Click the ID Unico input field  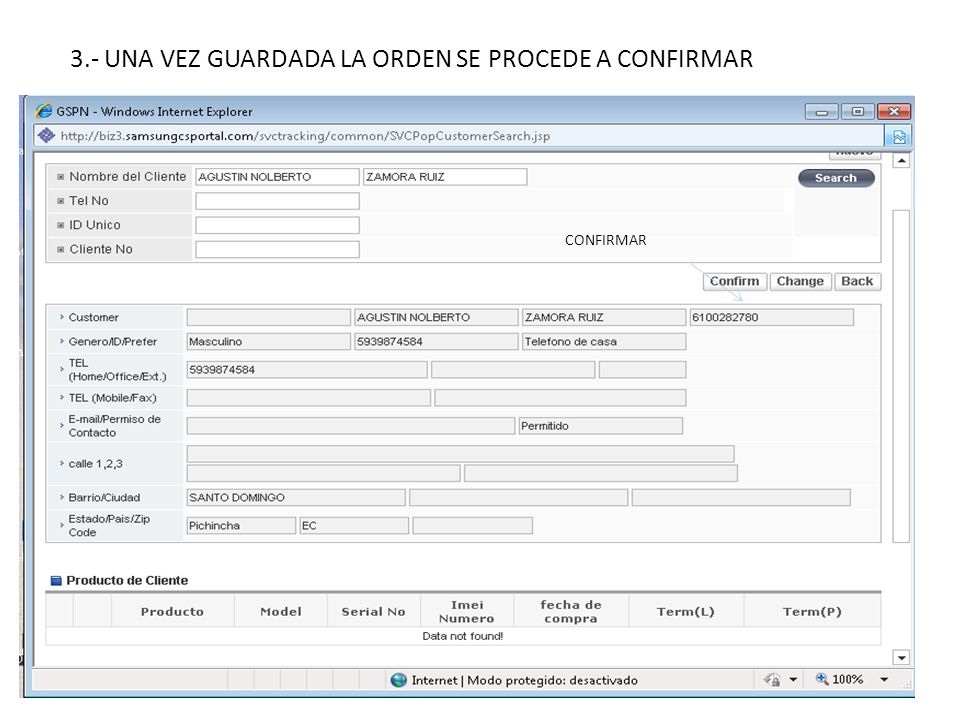click(x=277, y=225)
